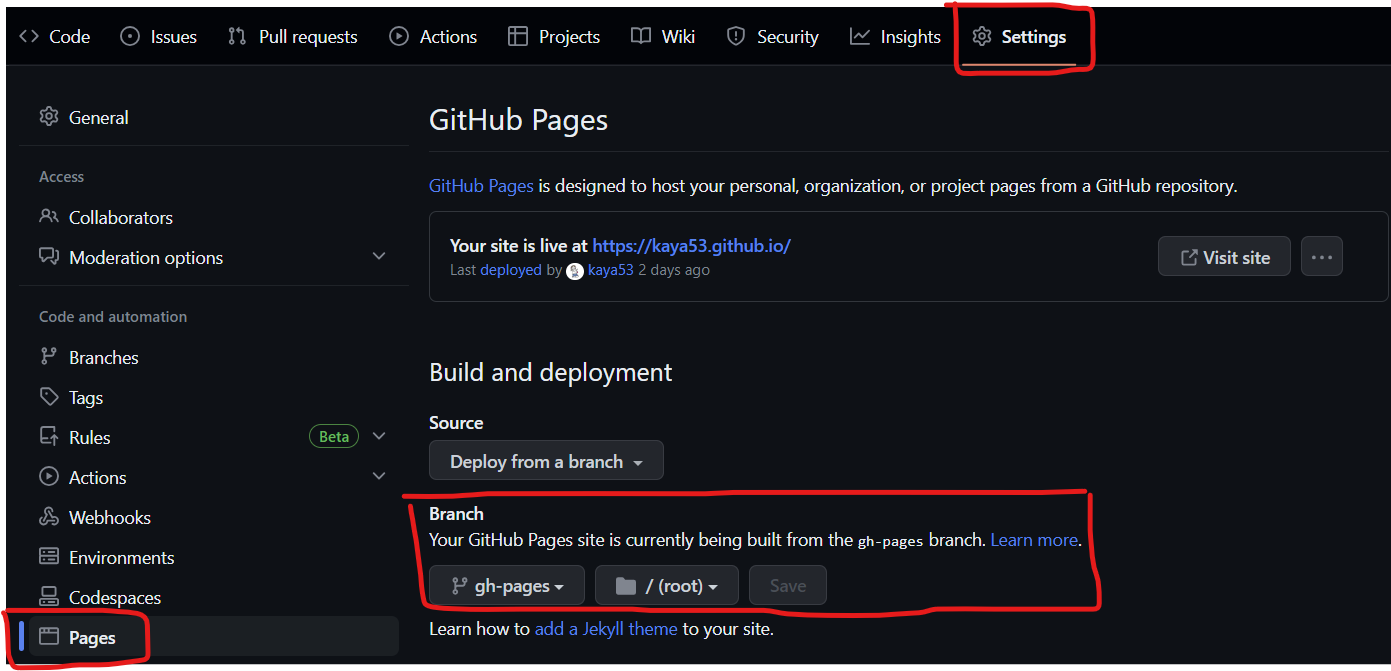Click the Pages sidebar icon
This screenshot has height=671, width=1391.
[49, 635]
